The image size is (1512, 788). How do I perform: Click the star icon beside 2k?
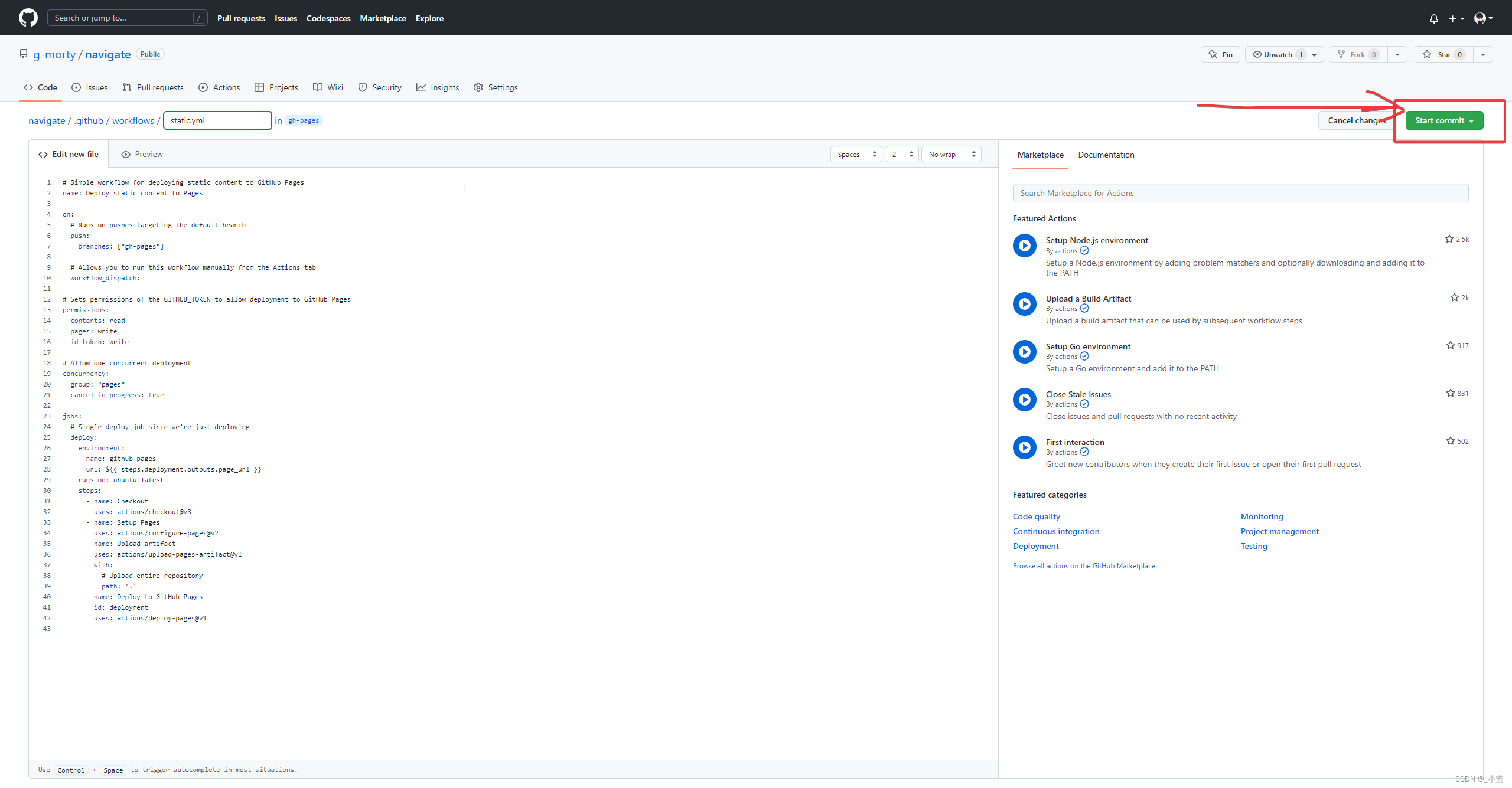(x=1454, y=297)
